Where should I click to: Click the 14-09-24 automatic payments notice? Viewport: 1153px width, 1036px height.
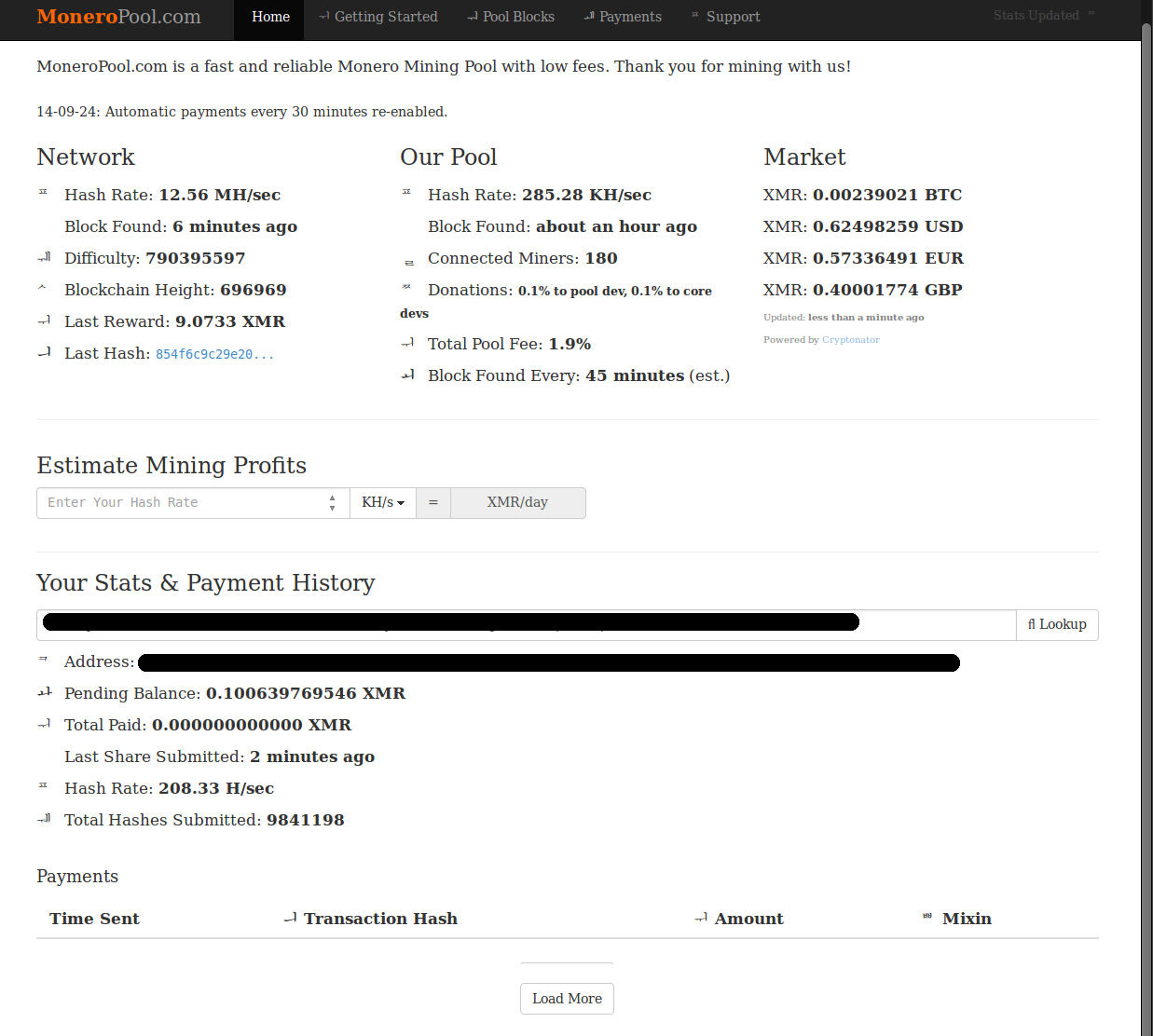click(x=241, y=112)
